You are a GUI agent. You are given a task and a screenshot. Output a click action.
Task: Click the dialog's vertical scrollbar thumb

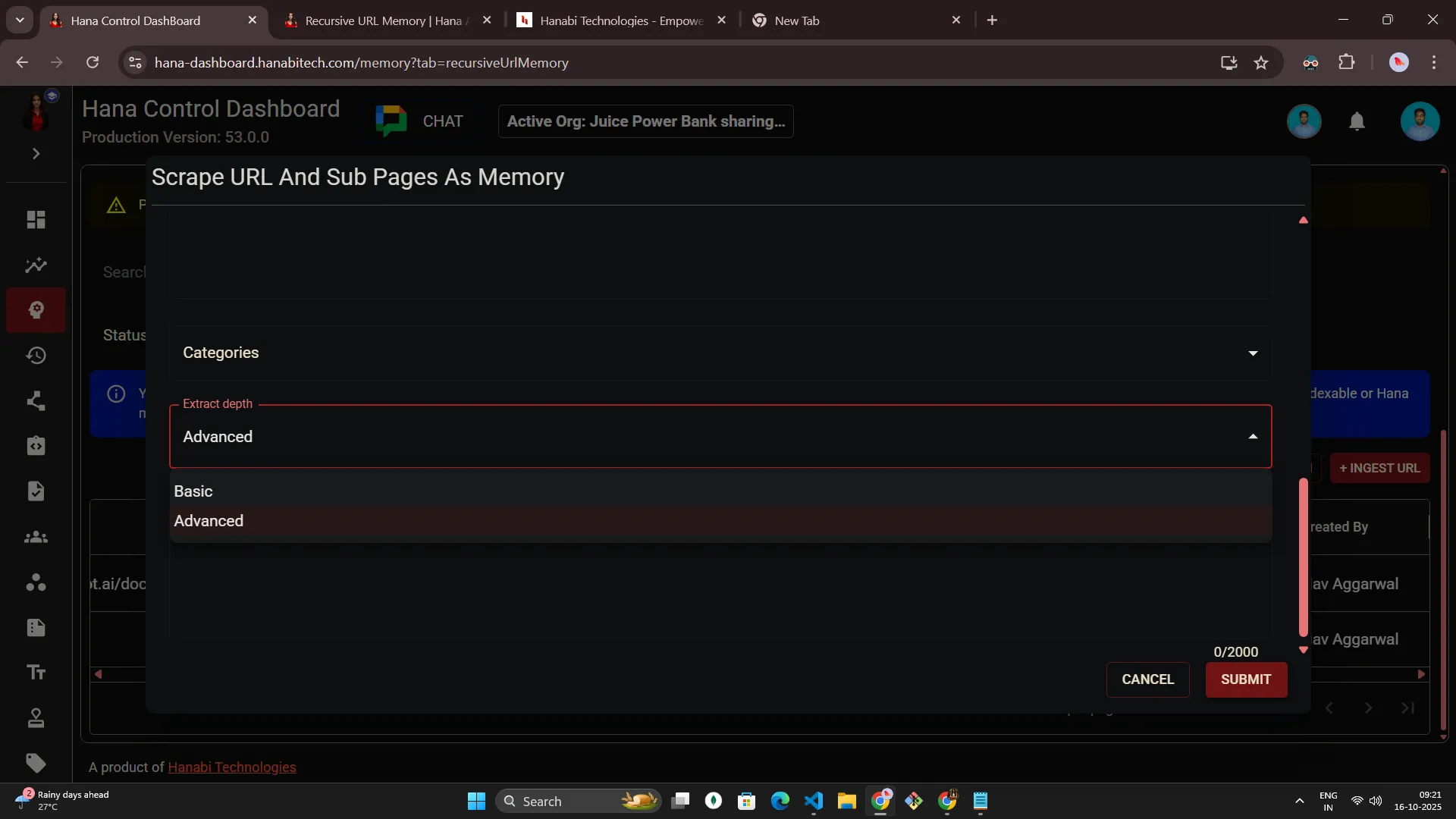click(1303, 557)
